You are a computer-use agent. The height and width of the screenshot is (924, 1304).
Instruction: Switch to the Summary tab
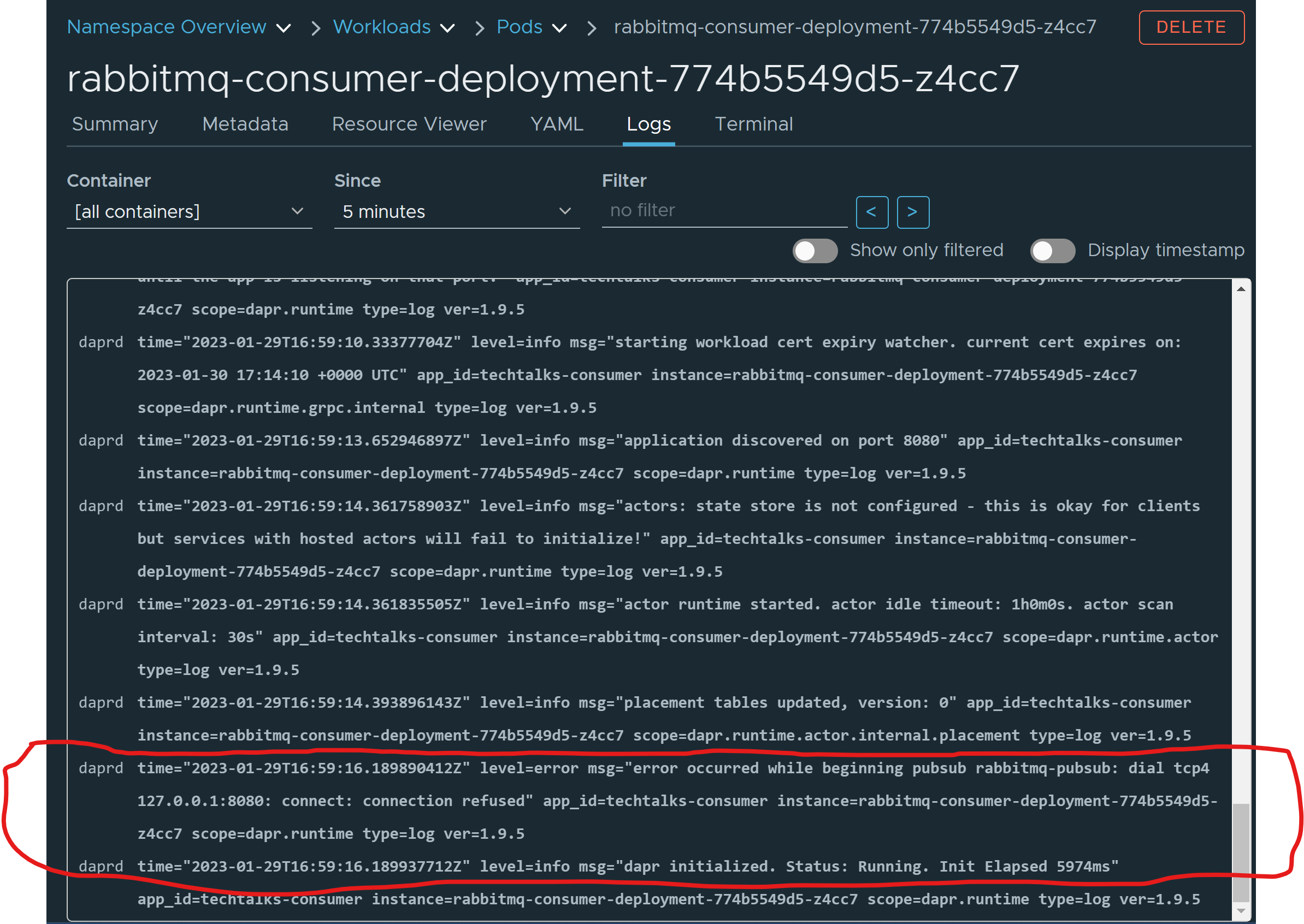click(114, 124)
